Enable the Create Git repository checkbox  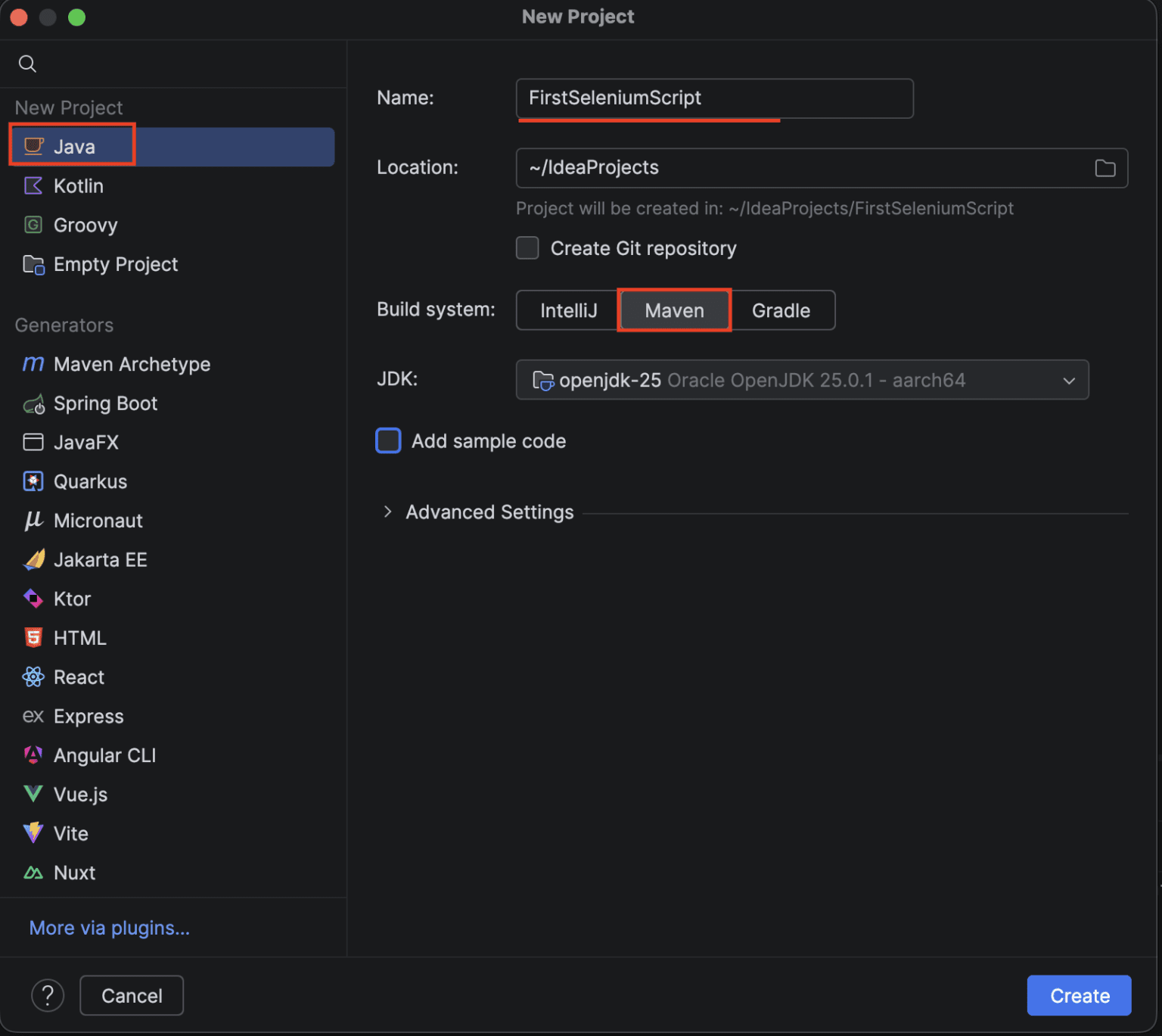(527, 247)
